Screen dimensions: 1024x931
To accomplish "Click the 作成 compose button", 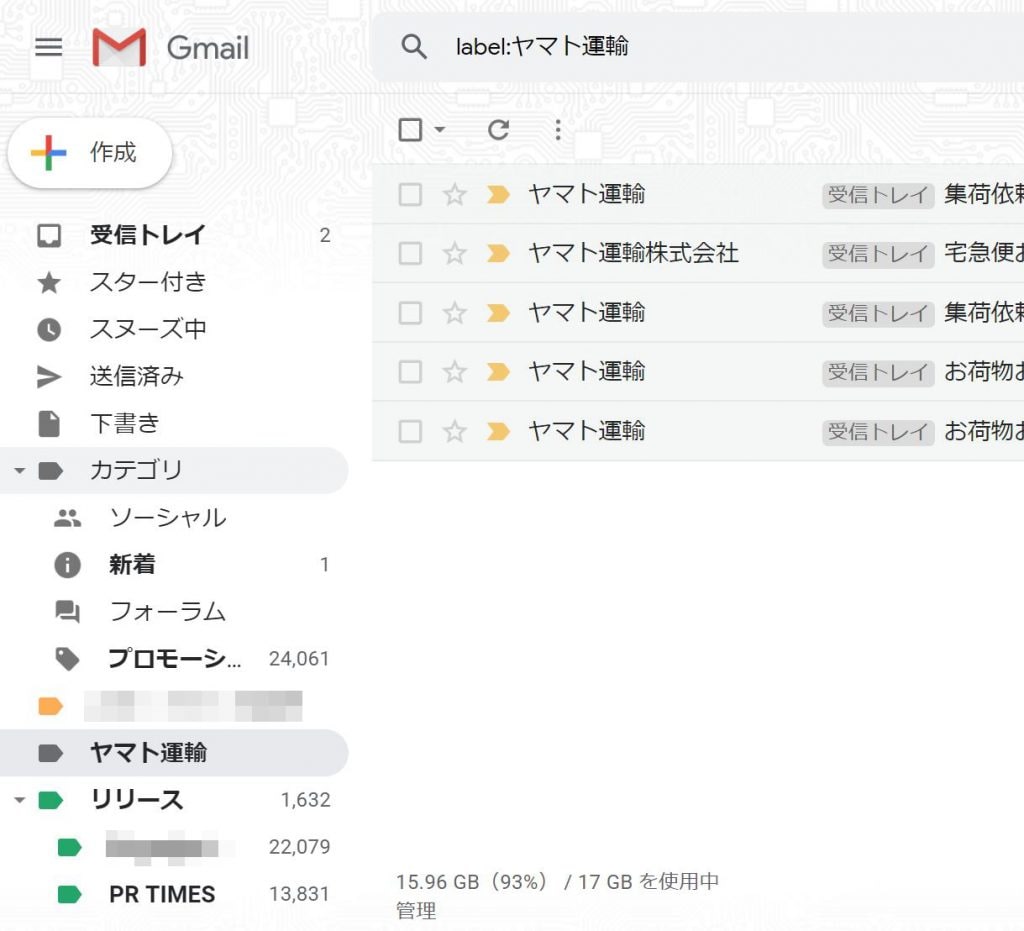I will pos(90,153).
